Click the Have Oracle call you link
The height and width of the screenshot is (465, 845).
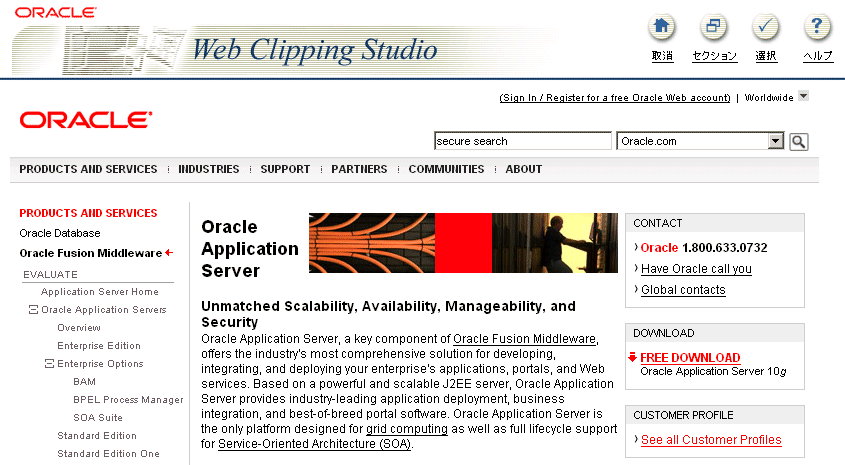tap(696, 269)
